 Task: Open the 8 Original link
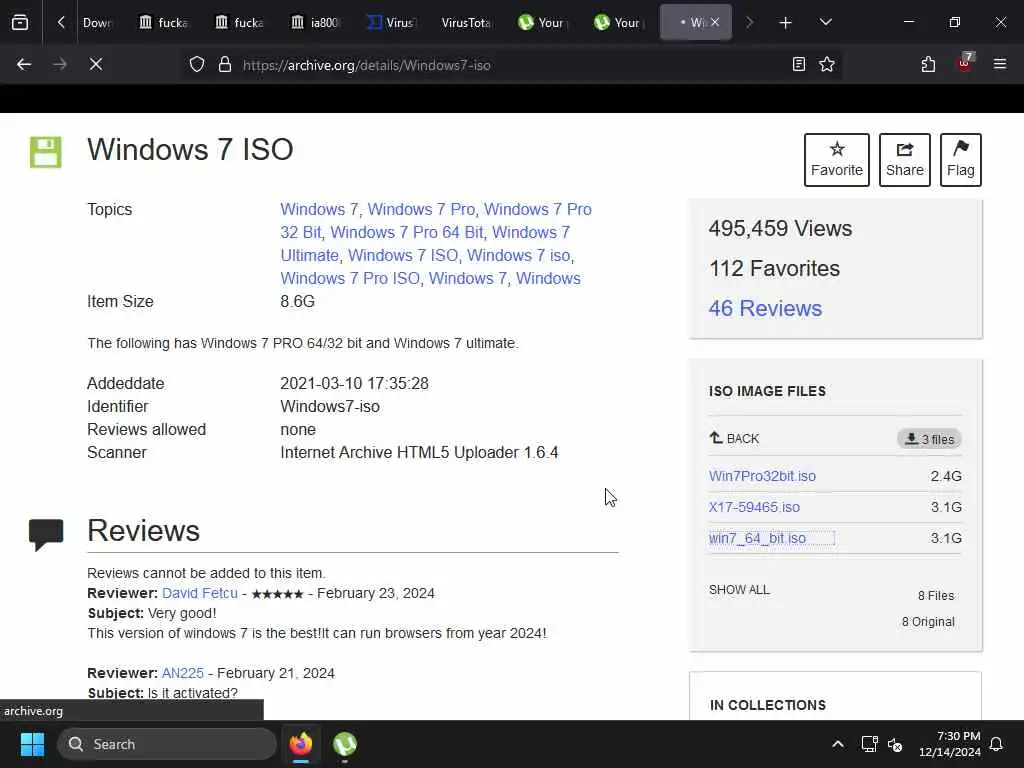click(x=928, y=622)
